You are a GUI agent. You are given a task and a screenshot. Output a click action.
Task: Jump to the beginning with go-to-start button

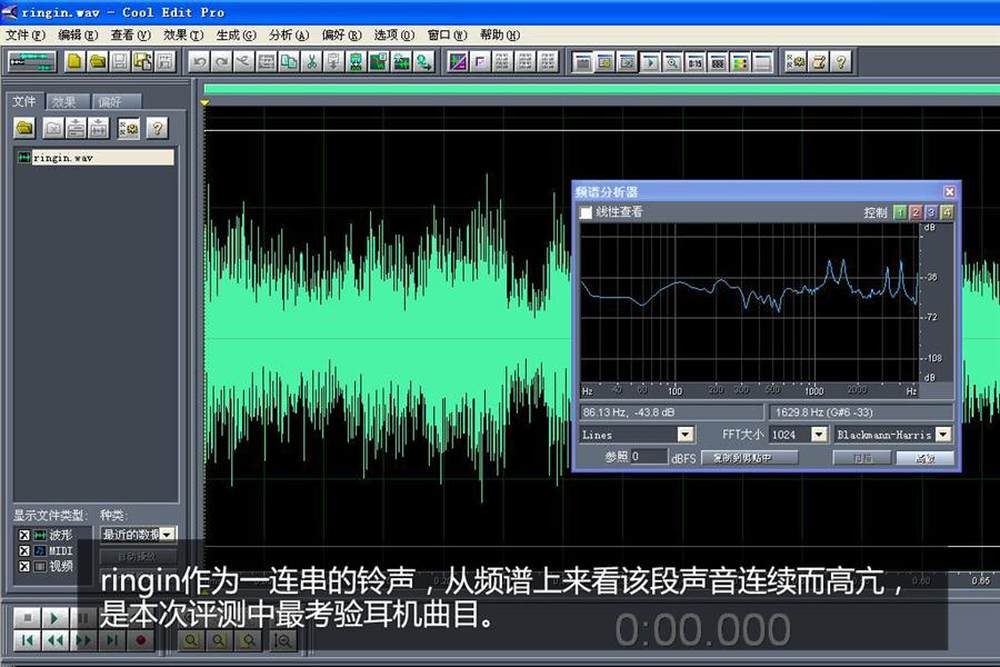tap(27, 640)
